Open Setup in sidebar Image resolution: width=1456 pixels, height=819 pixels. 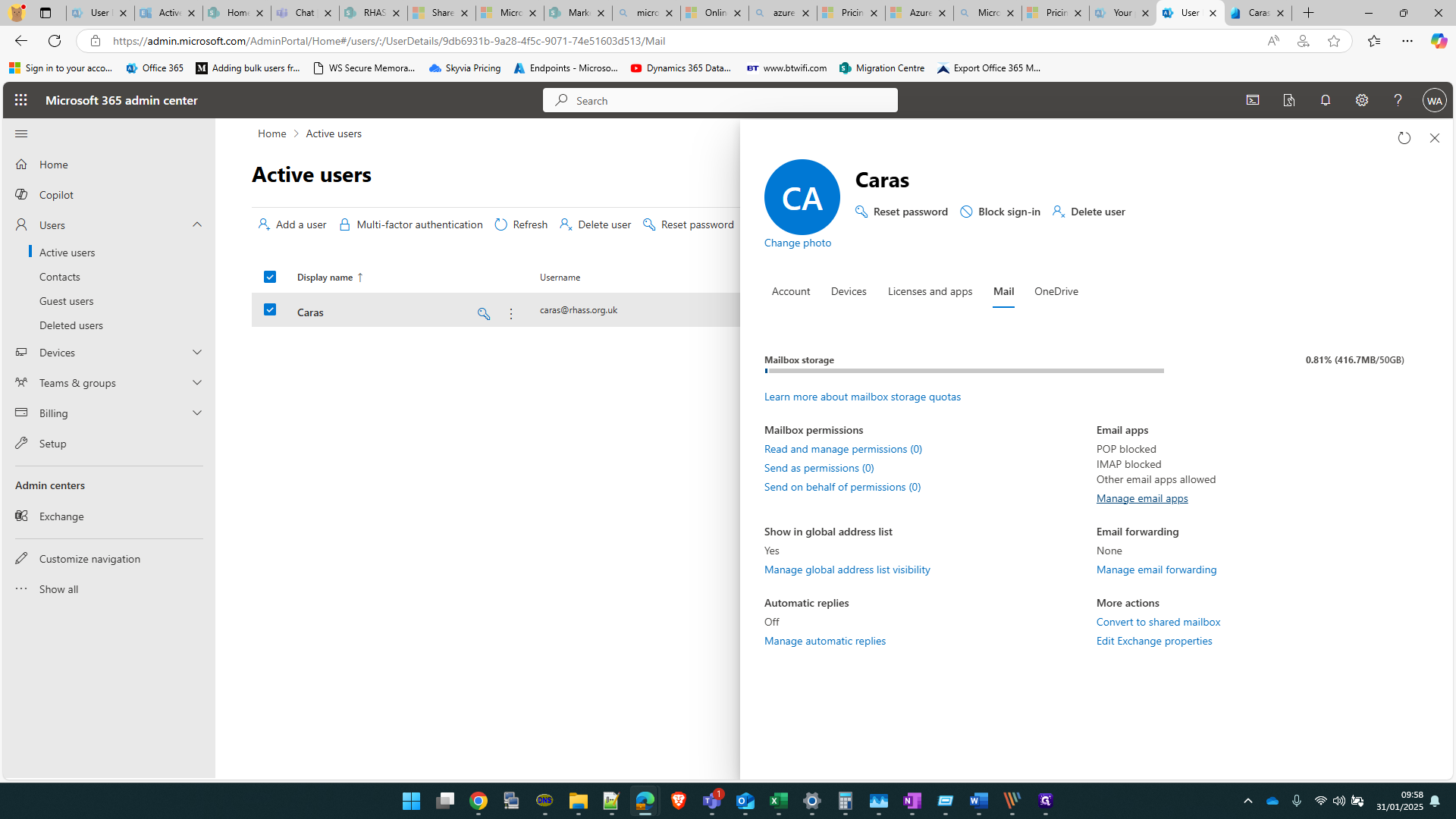coord(52,444)
